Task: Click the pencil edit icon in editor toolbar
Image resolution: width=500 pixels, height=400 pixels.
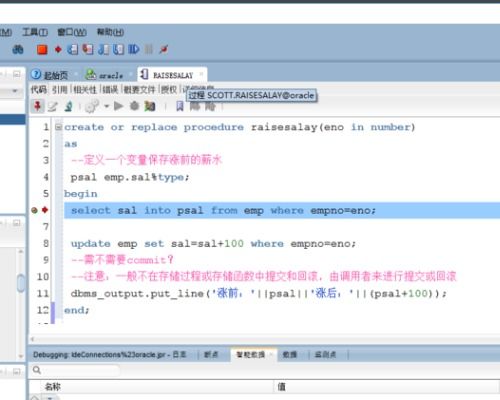Action: [x=52, y=107]
